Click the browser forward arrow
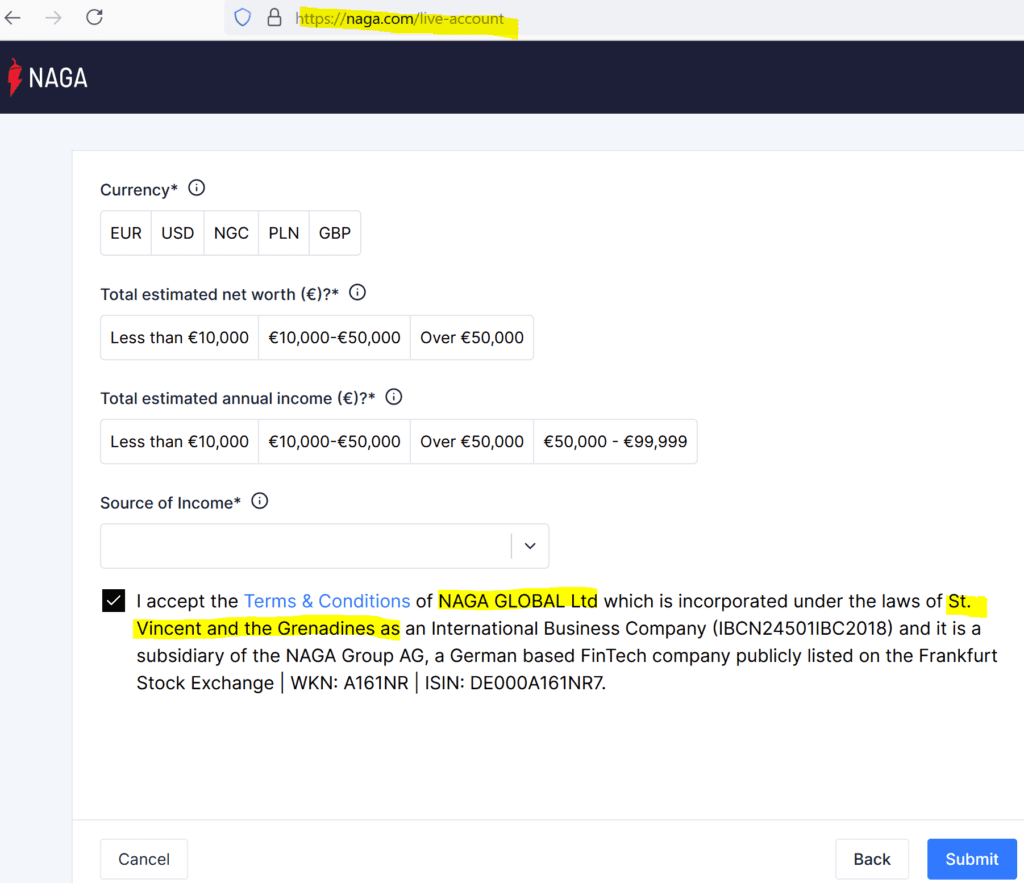 (x=54, y=18)
